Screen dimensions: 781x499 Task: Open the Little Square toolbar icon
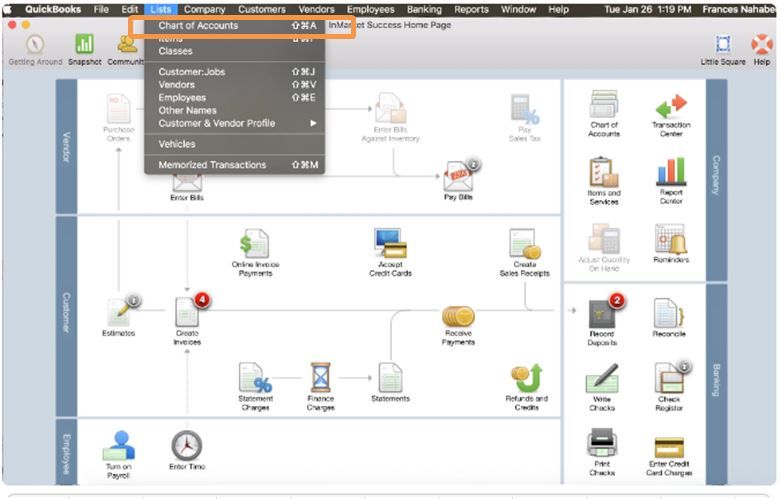point(723,44)
